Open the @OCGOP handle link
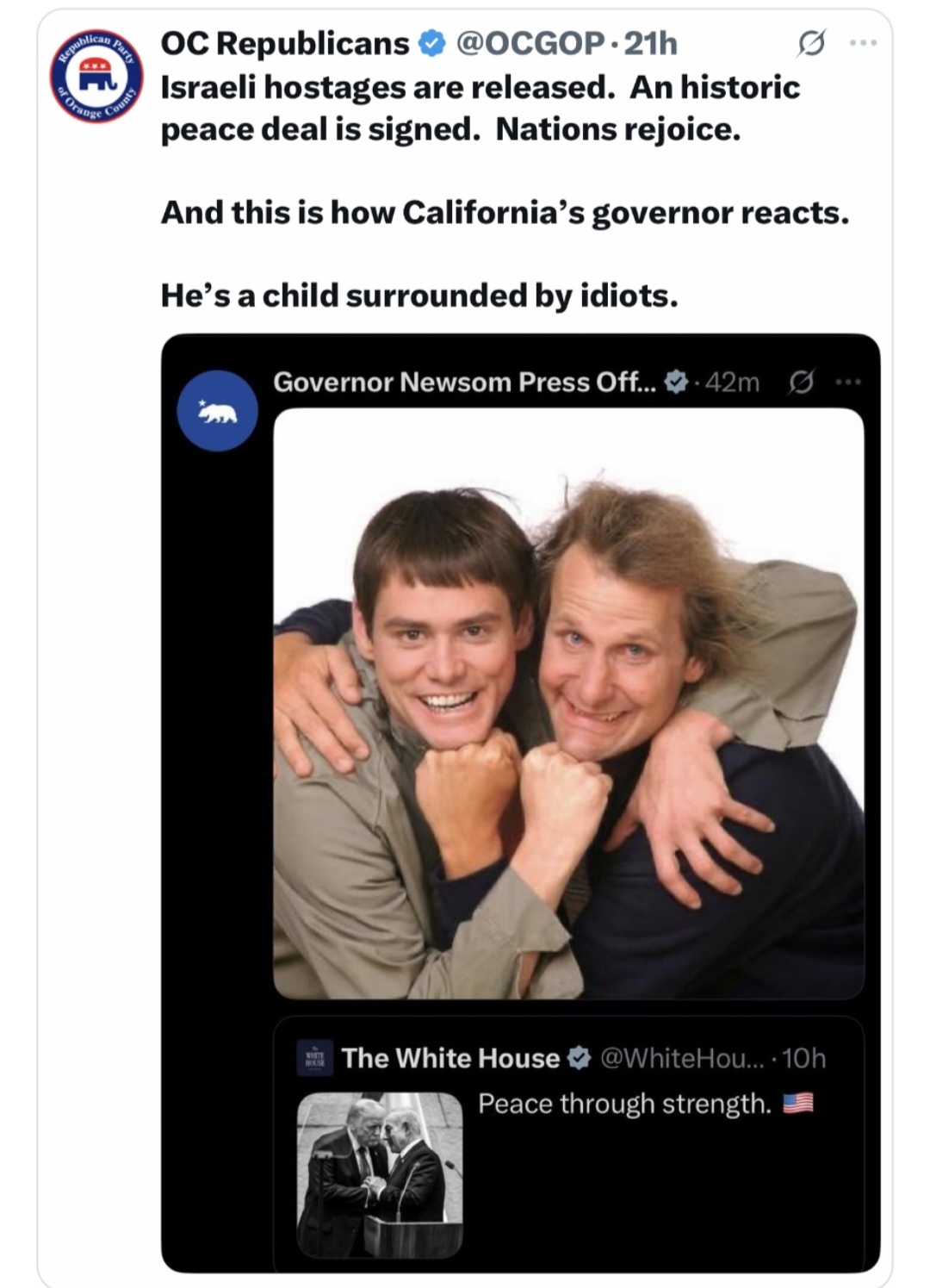 (x=529, y=43)
